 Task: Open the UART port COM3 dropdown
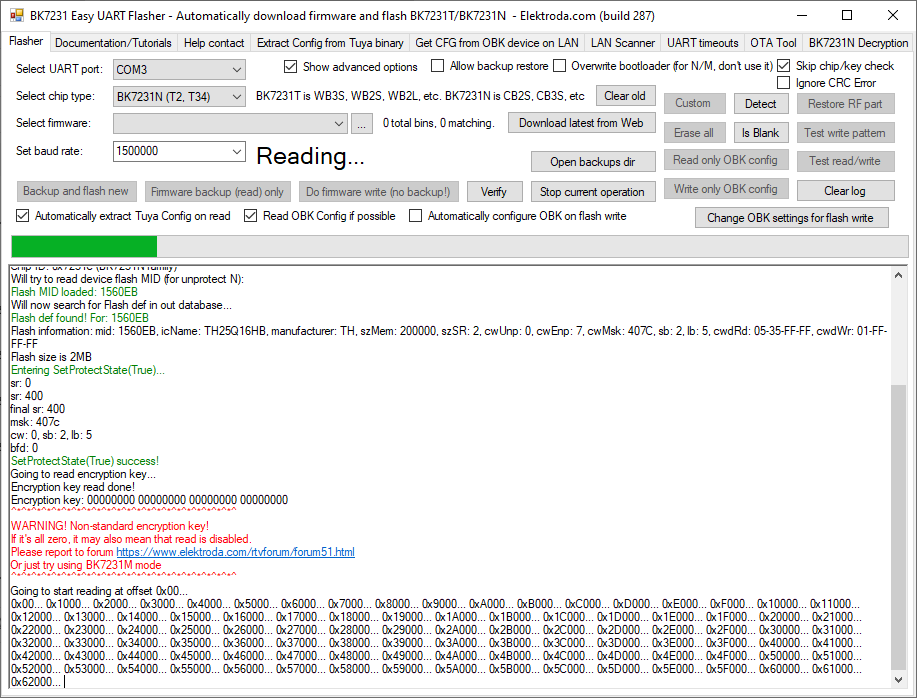179,70
